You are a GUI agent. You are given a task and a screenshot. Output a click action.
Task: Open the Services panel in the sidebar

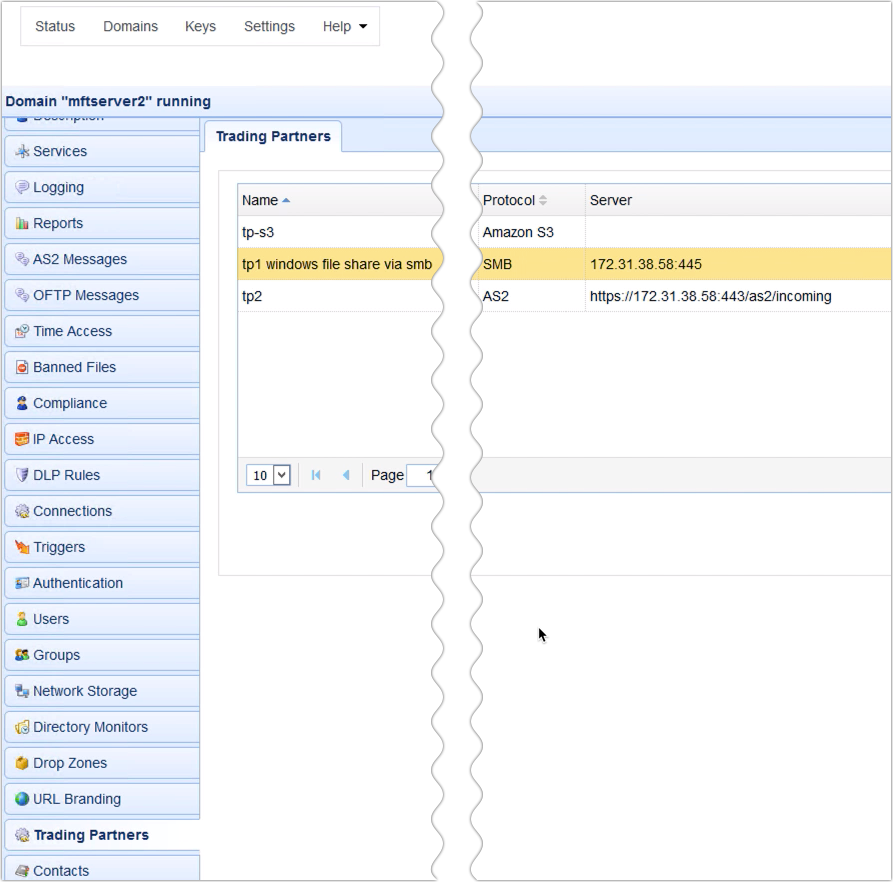[x=60, y=151]
